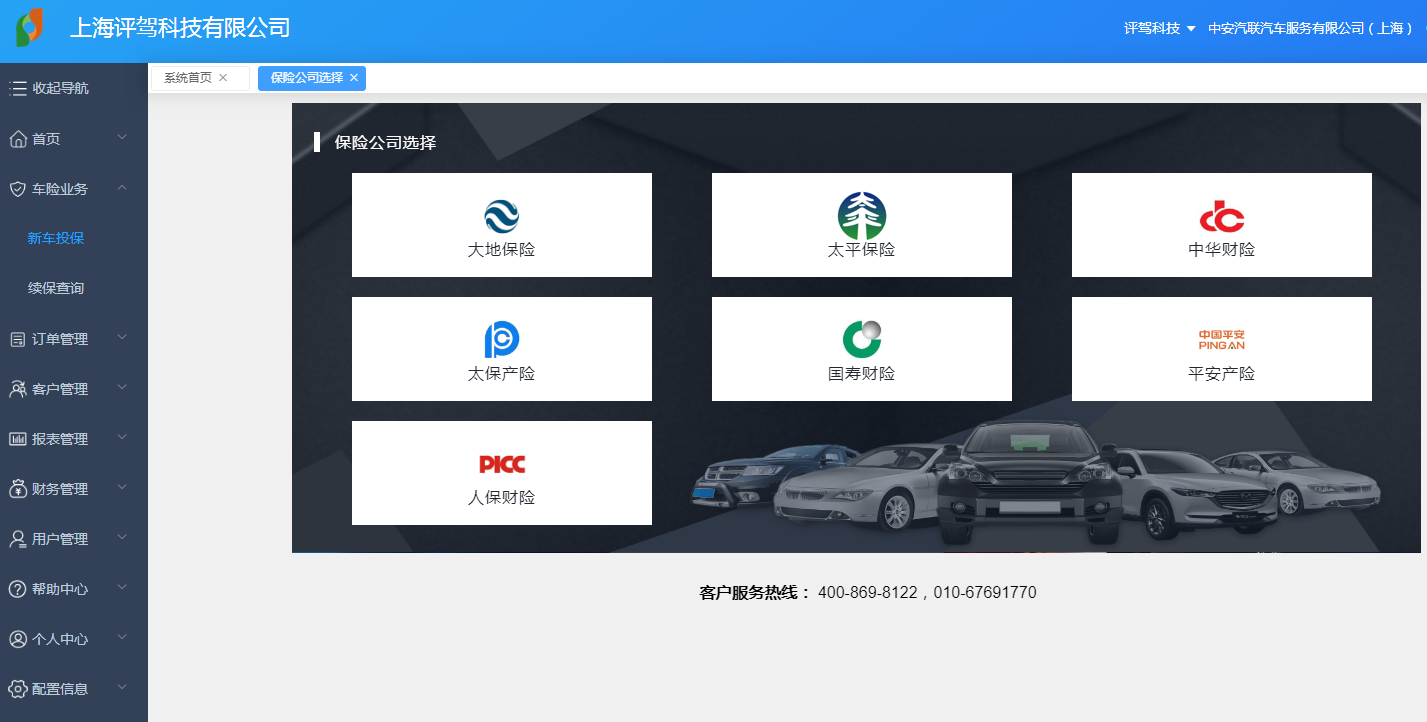Open 新车投保 in the sidebar

(x=56, y=238)
